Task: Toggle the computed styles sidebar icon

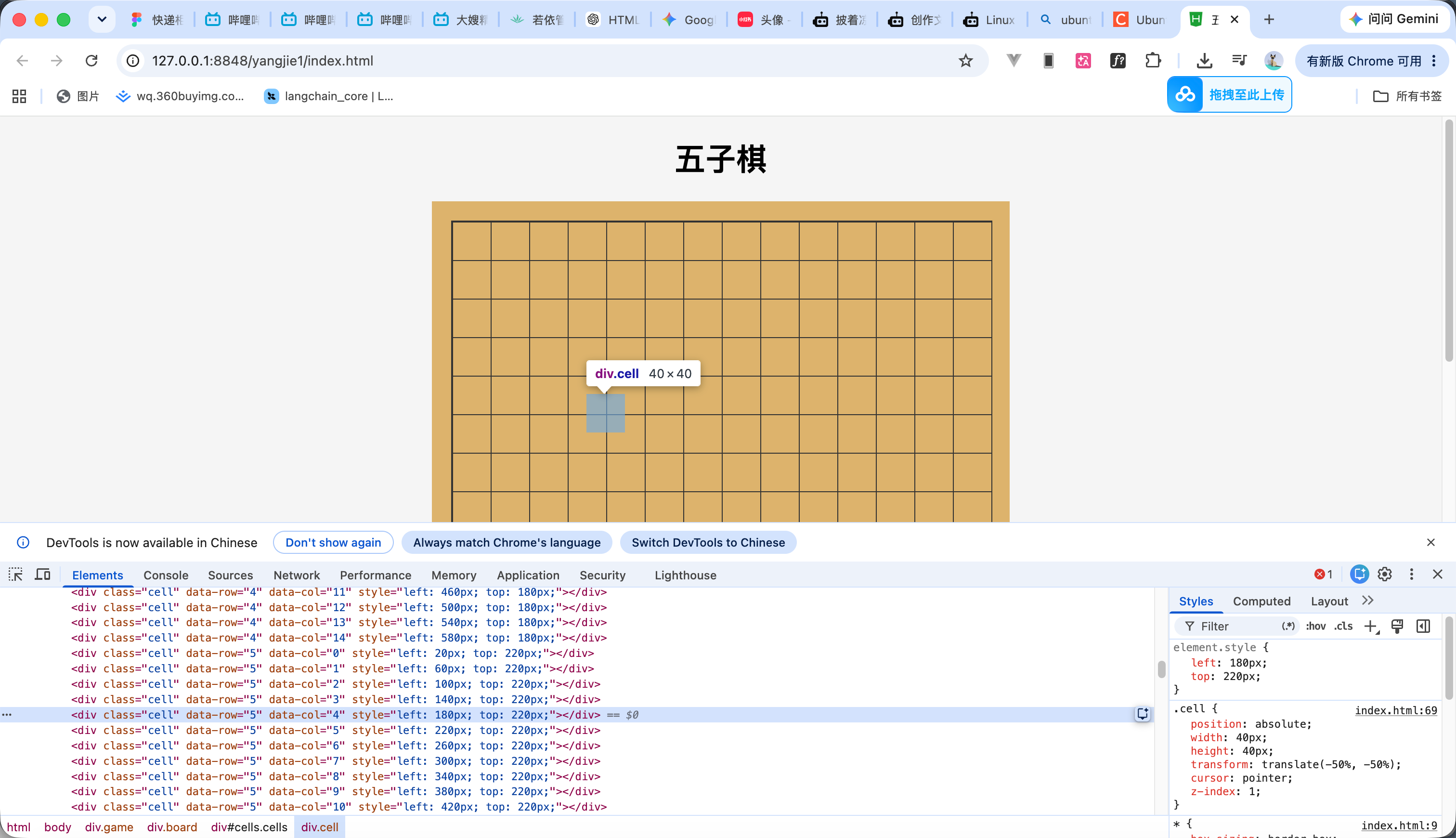Action: (1423, 626)
